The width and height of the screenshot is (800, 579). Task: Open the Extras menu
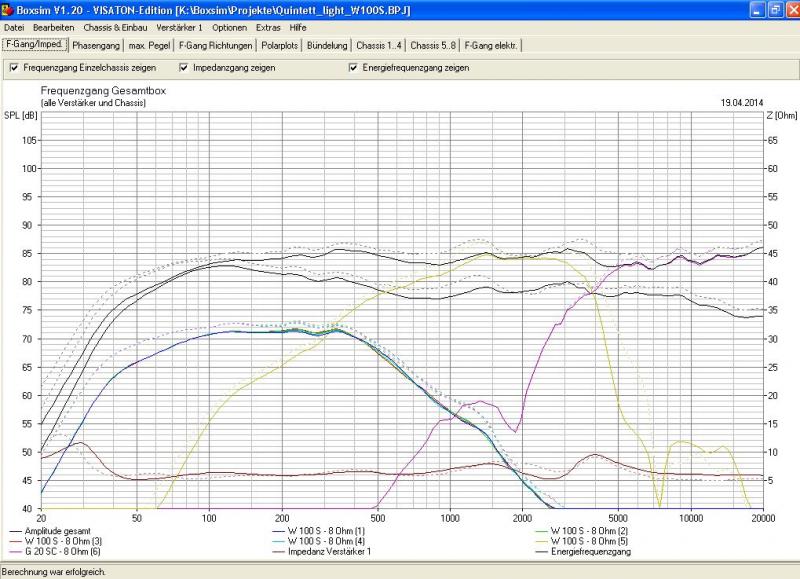coord(268,27)
